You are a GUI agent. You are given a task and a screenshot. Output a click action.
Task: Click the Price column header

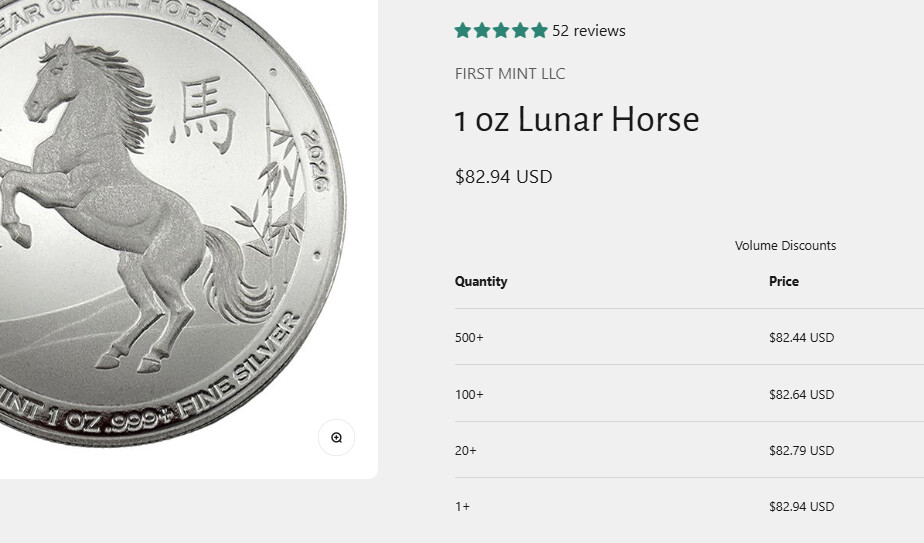tap(784, 282)
